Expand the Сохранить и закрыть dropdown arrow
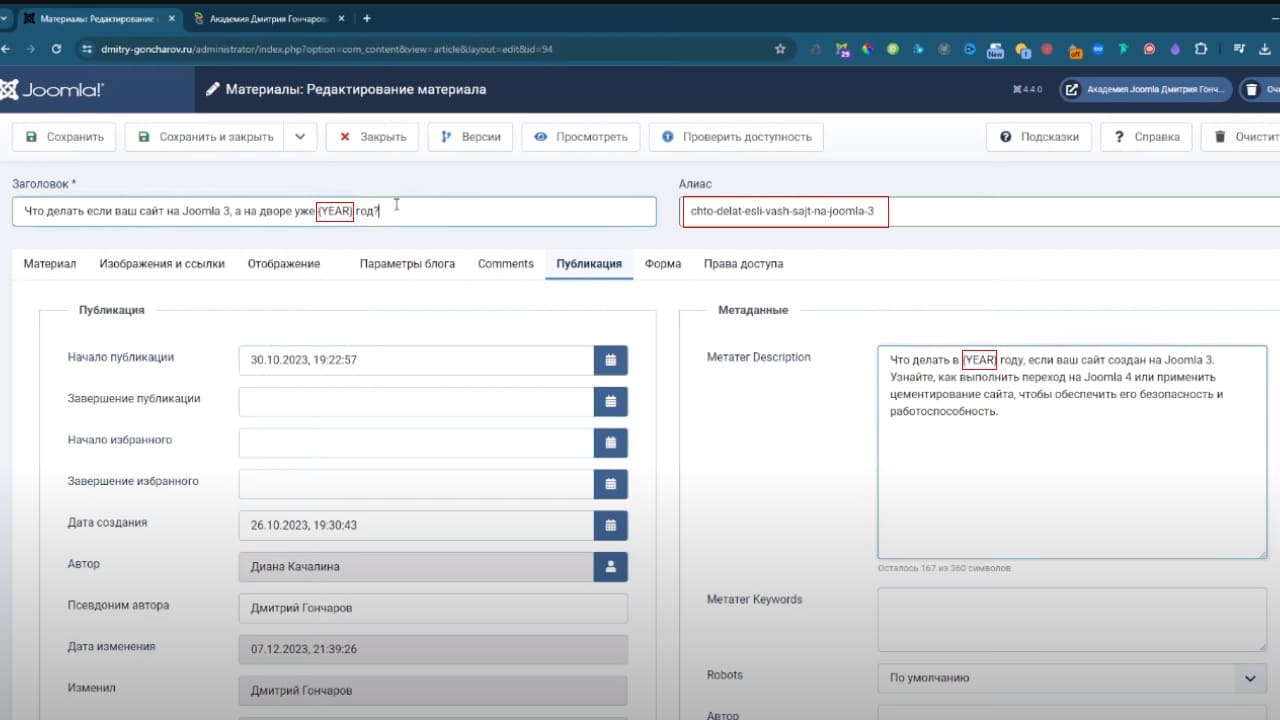This screenshot has width=1280, height=720. (300, 137)
